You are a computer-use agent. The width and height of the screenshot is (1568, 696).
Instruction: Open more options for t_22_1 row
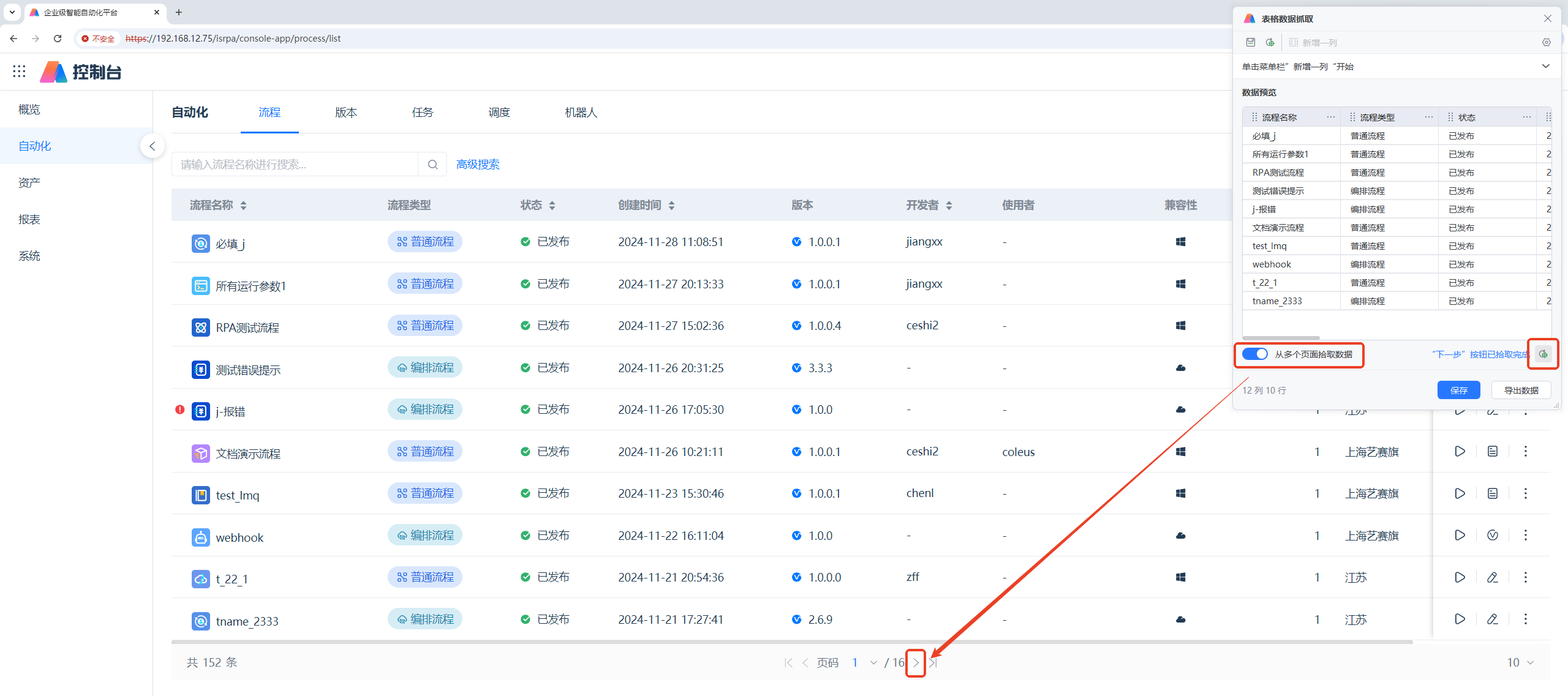click(x=1526, y=577)
